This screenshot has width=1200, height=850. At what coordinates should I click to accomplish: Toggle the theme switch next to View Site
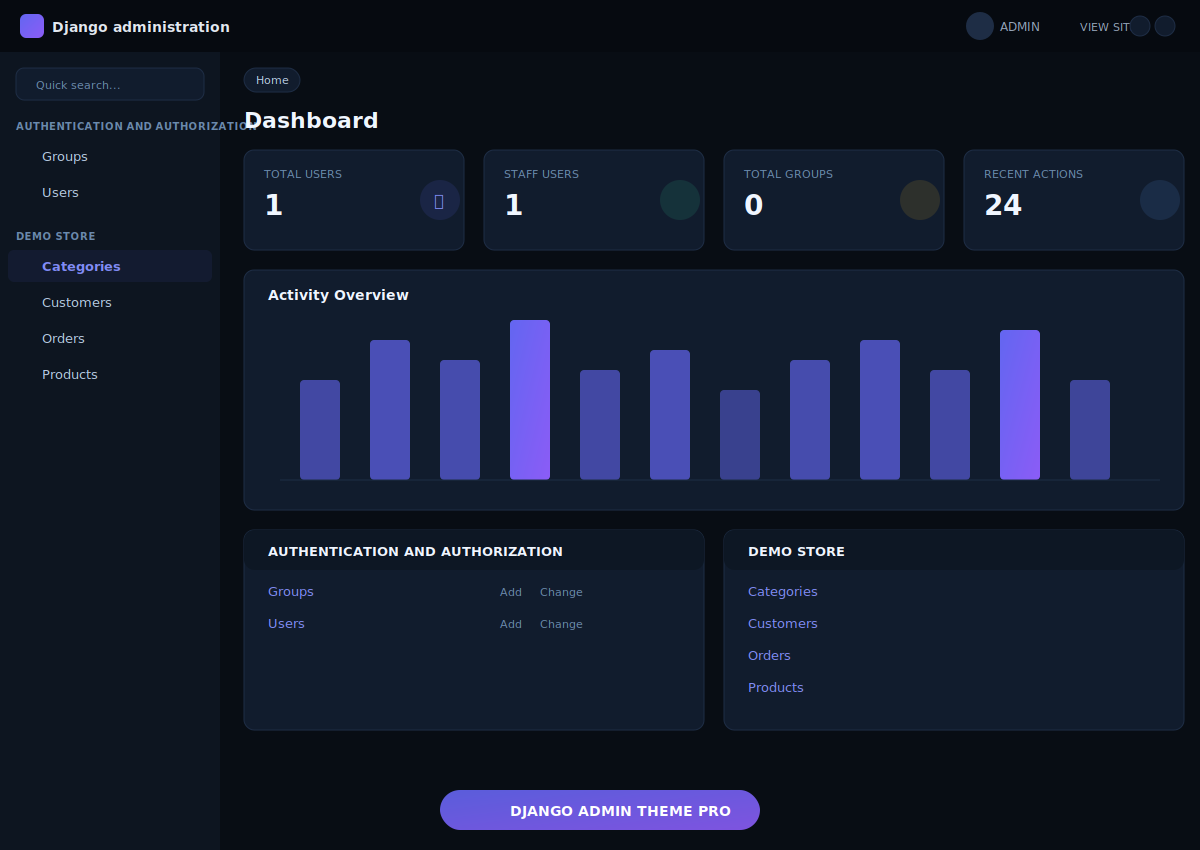tap(1139, 26)
